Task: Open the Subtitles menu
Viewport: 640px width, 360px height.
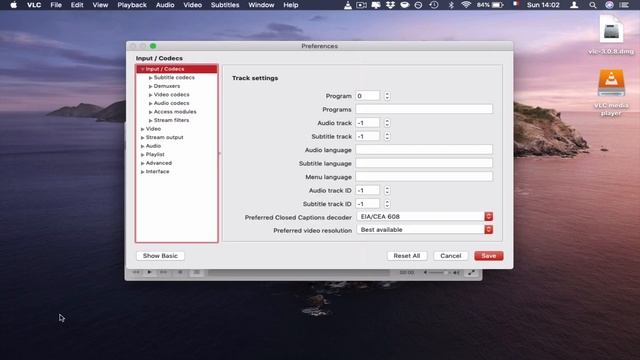Action: (x=225, y=5)
